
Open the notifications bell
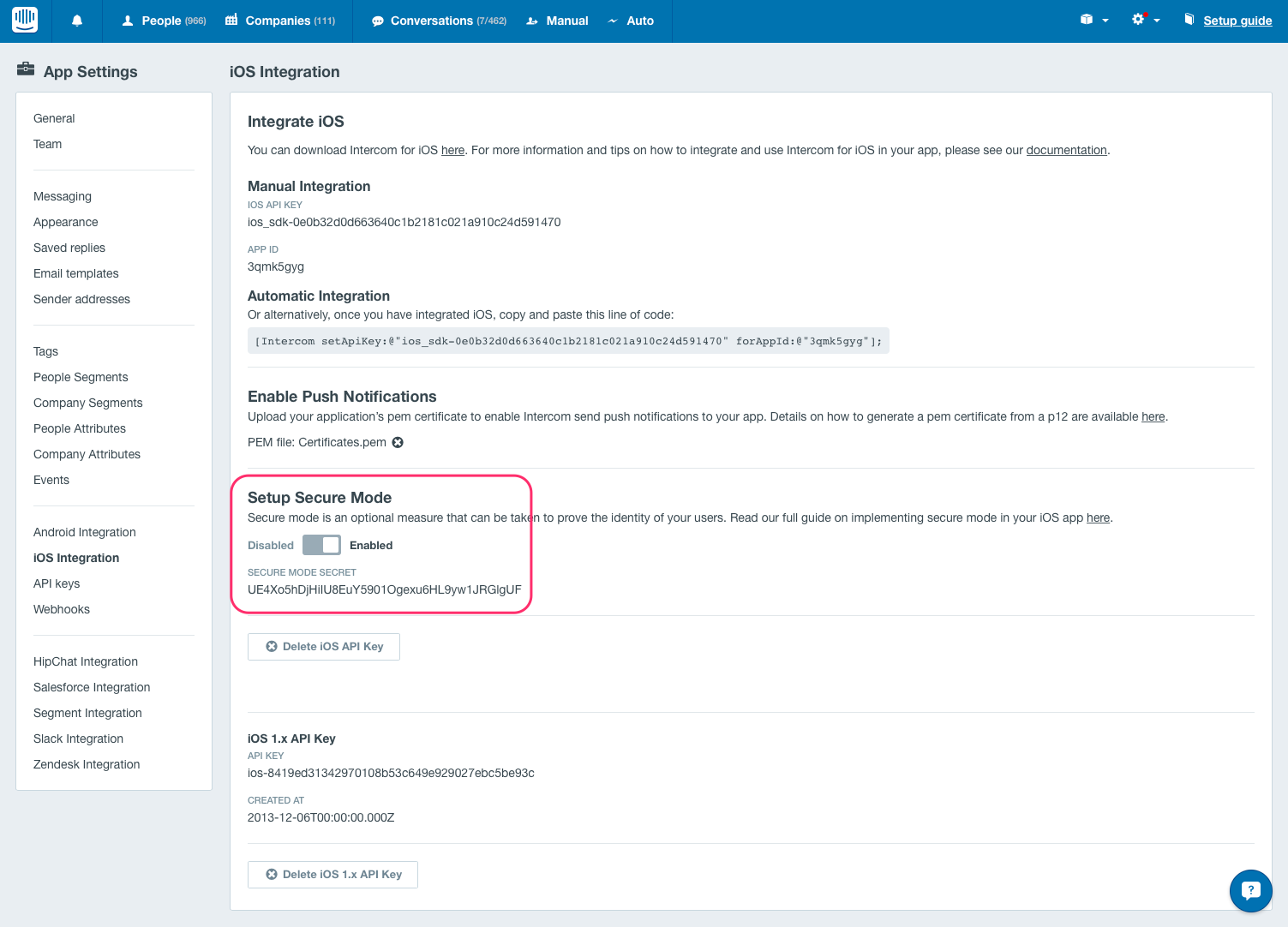coord(77,21)
